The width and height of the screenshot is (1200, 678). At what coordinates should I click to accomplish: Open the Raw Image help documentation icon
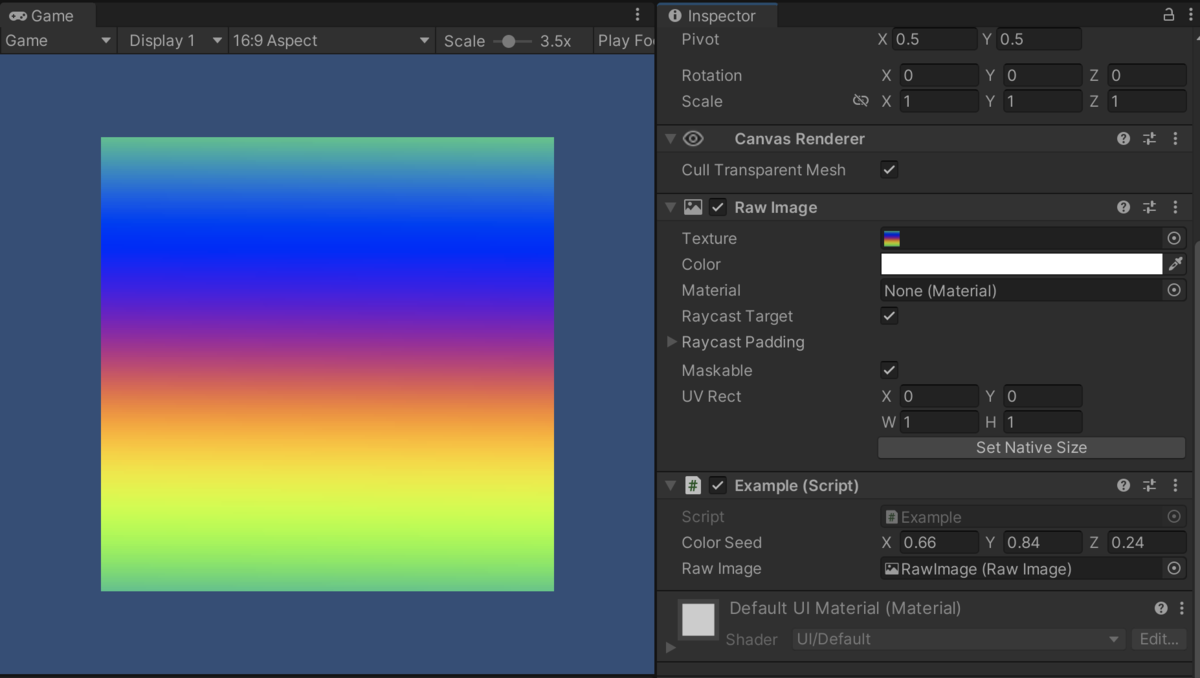(x=1123, y=207)
